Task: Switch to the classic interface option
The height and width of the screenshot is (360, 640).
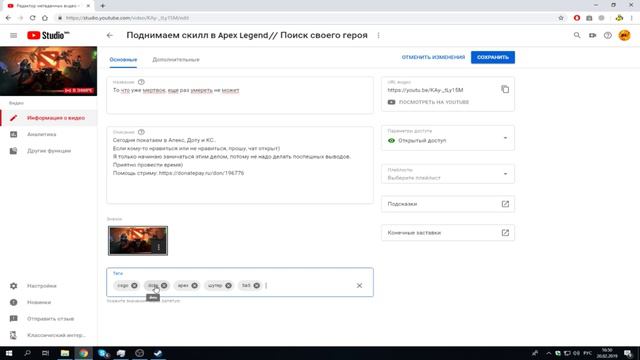Action: coord(49,335)
